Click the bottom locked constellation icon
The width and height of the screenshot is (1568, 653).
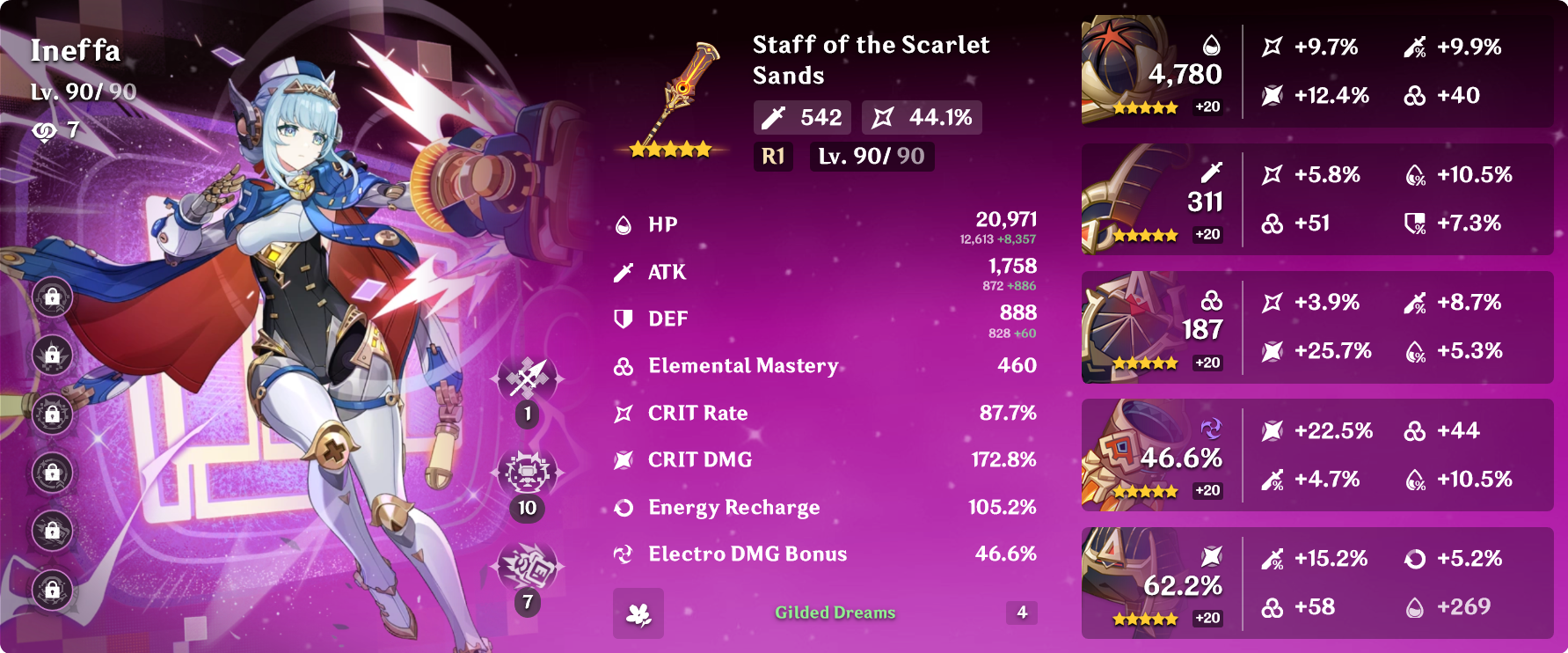(x=53, y=589)
